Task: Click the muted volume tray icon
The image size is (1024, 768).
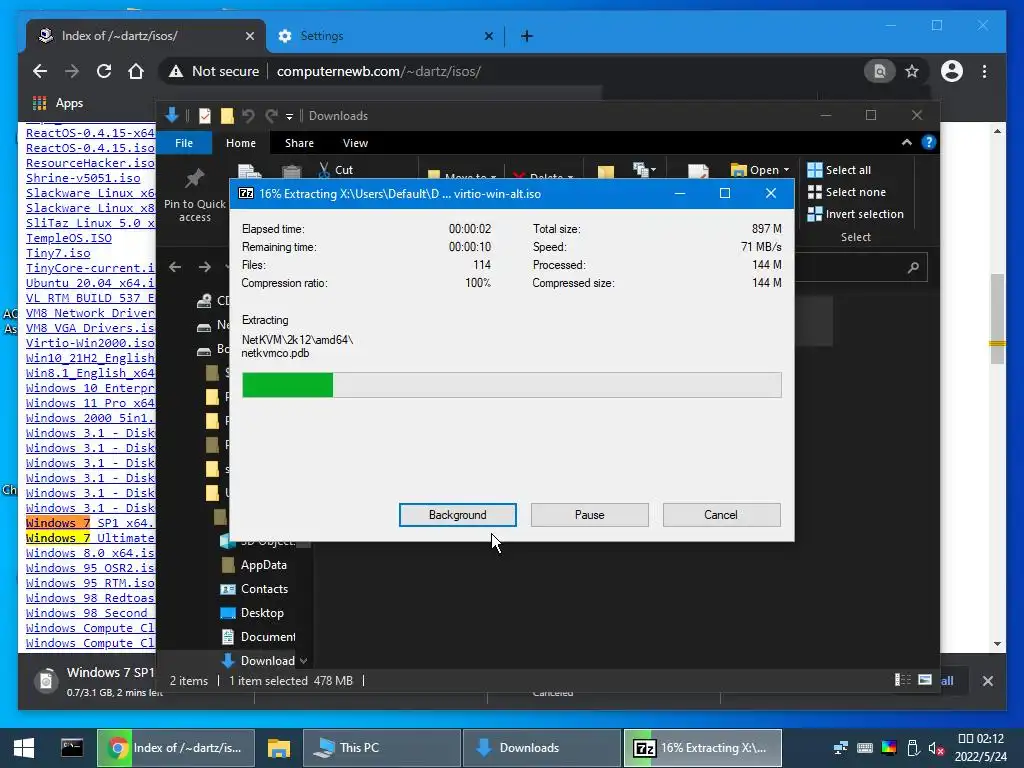Action: pos(936,748)
